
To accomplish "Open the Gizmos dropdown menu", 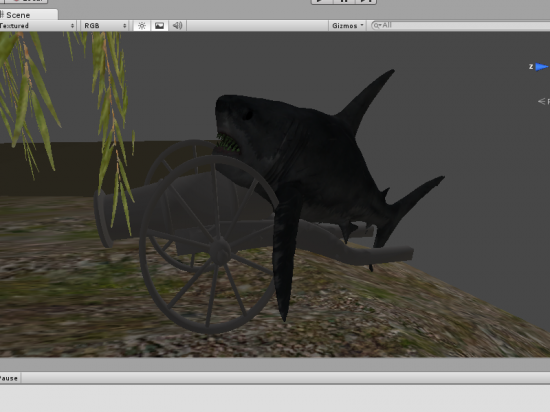I will [347, 26].
